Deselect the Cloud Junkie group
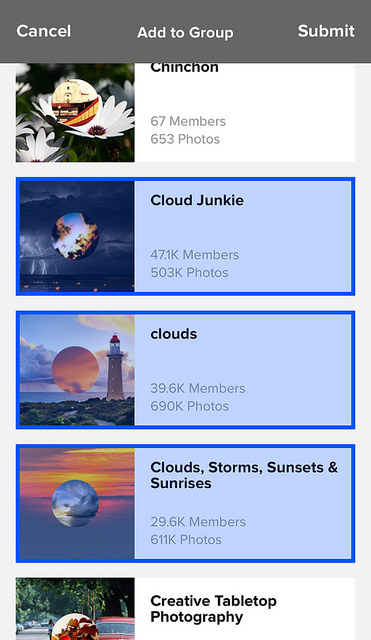This screenshot has height=640, width=371. pyautogui.click(x=186, y=236)
